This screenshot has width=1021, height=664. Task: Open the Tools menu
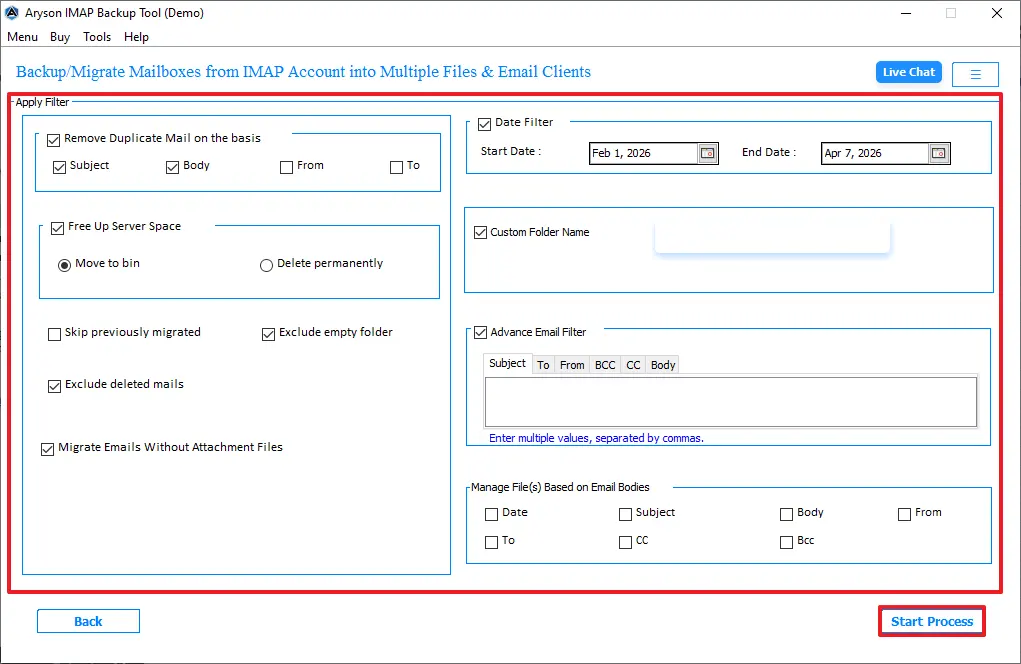click(97, 37)
